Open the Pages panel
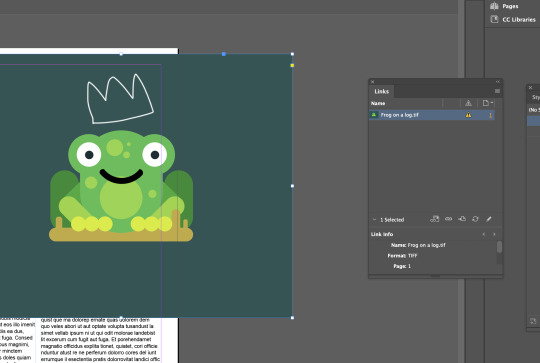This screenshot has height=363, width=540. 505,6
